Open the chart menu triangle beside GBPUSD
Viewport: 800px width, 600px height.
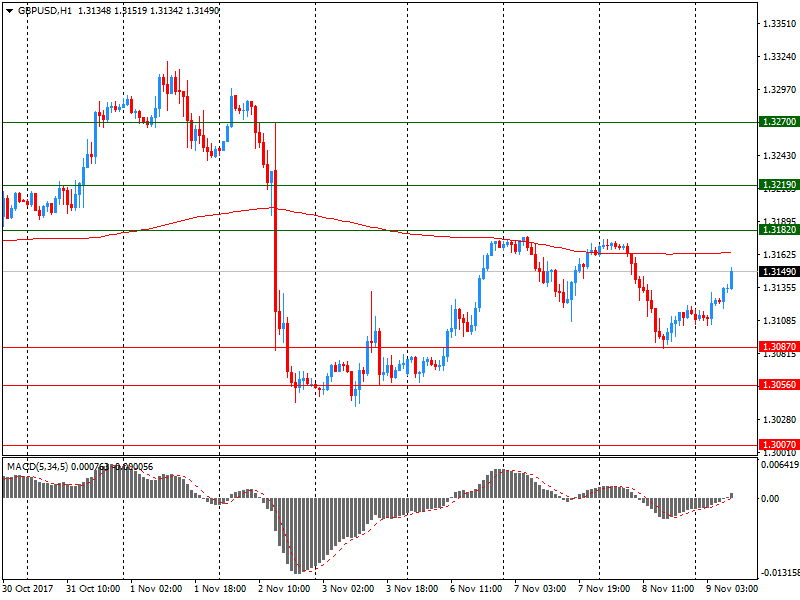10,10
